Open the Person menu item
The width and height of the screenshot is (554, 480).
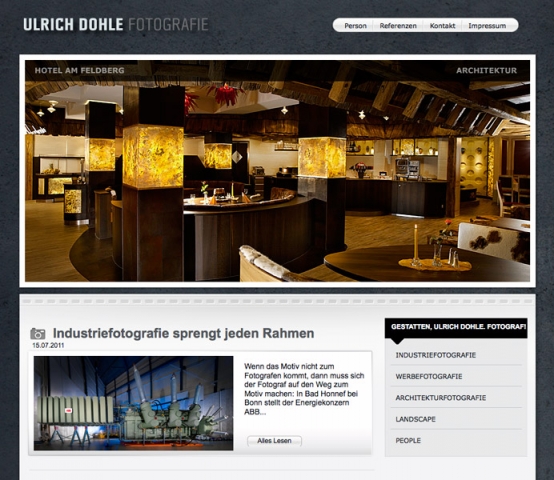(x=355, y=26)
